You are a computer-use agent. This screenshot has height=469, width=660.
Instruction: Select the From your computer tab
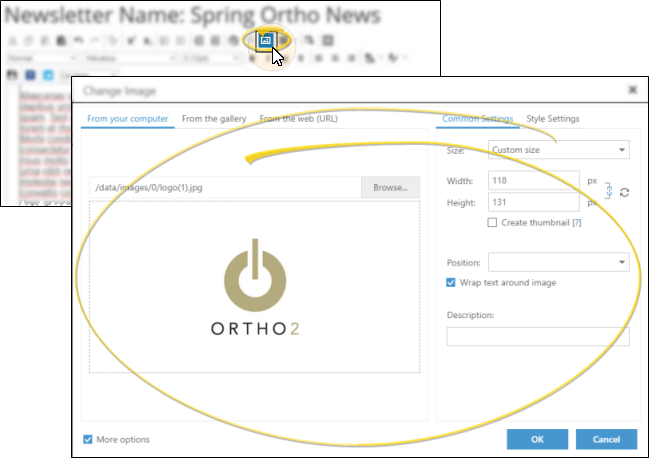point(127,119)
